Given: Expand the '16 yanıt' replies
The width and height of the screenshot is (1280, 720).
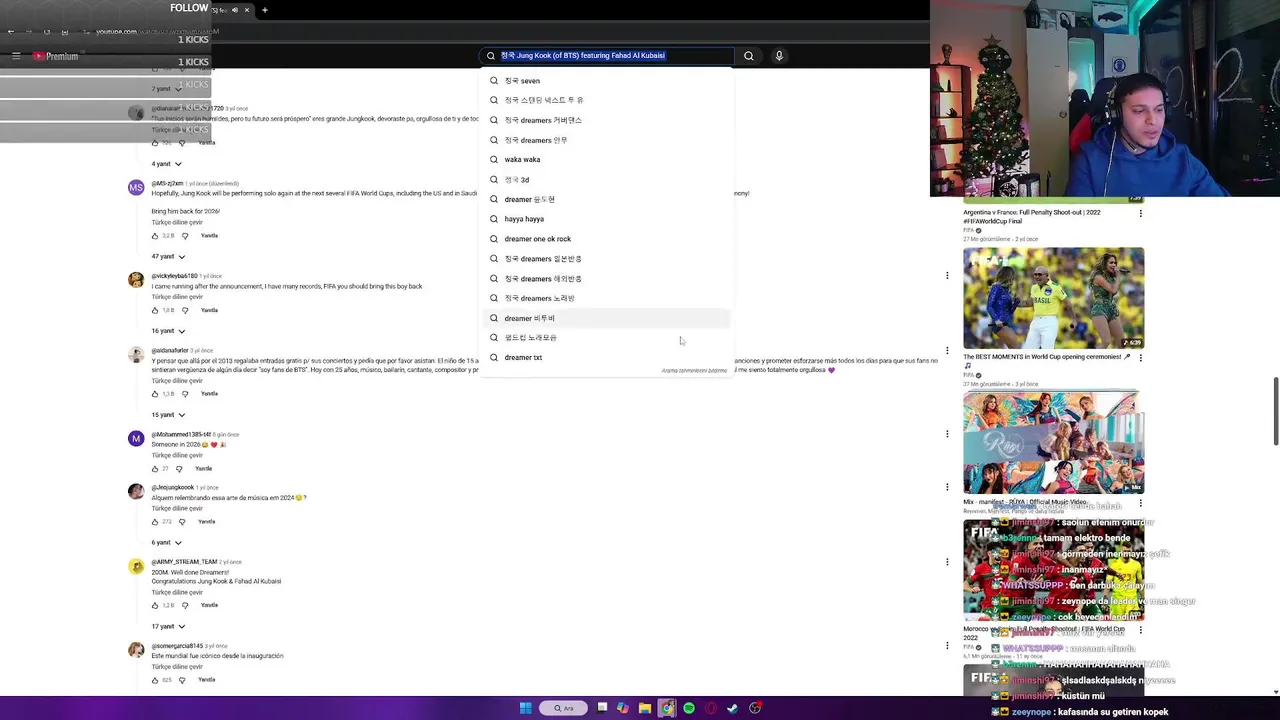Looking at the screenshot, I should tap(168, 331).
